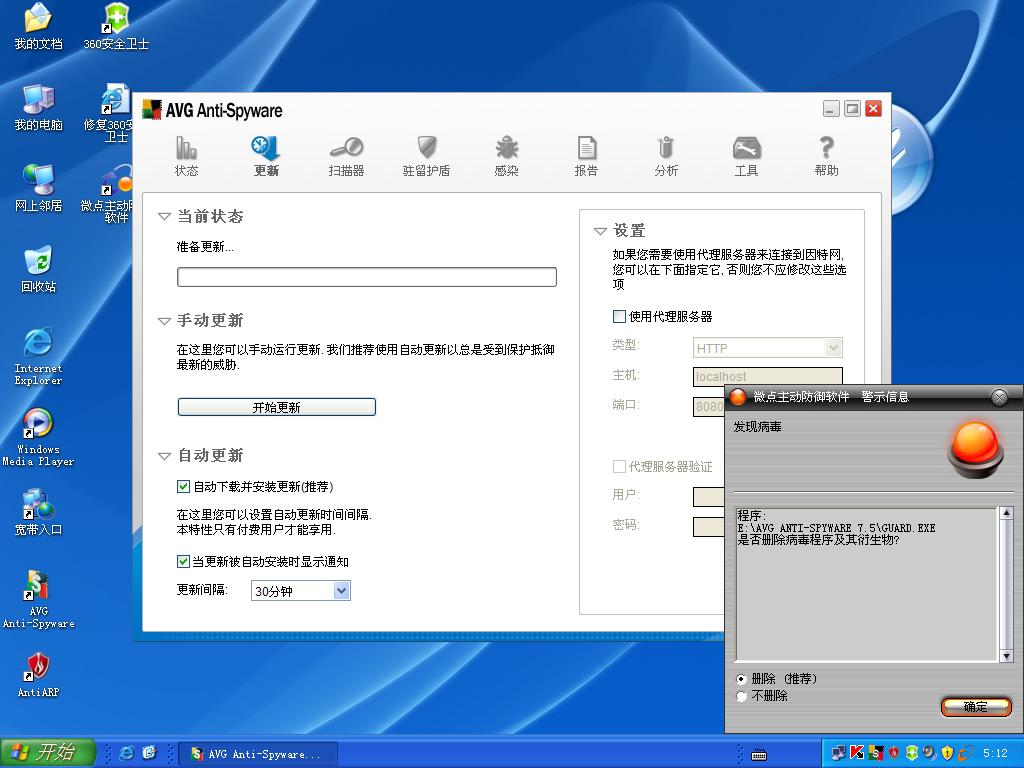Confirm the virus alert with 确定

(x=976, y=707)
